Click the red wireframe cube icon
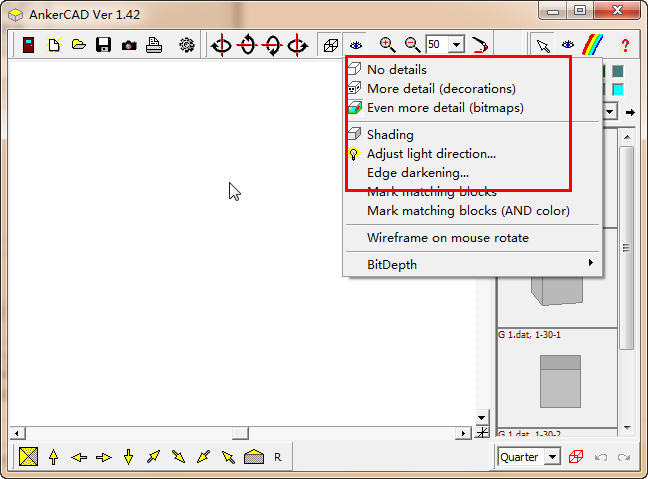The image size is (648, 479). click(576, 457)
